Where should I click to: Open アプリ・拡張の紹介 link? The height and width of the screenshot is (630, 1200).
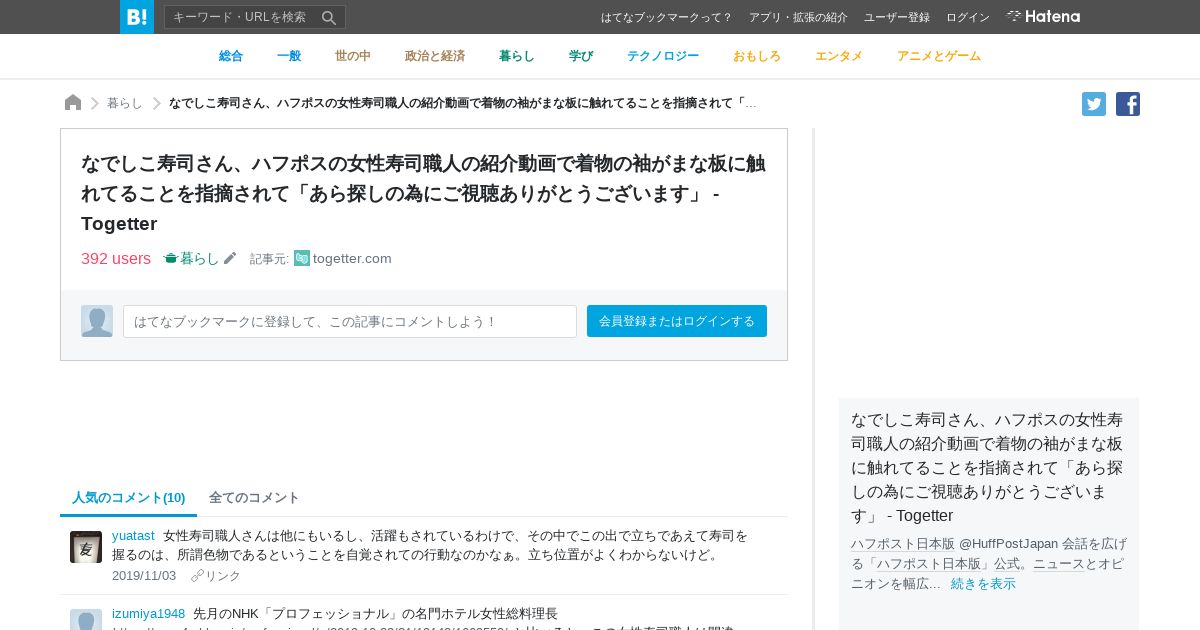pyautogui.click(x=798, y=17)
